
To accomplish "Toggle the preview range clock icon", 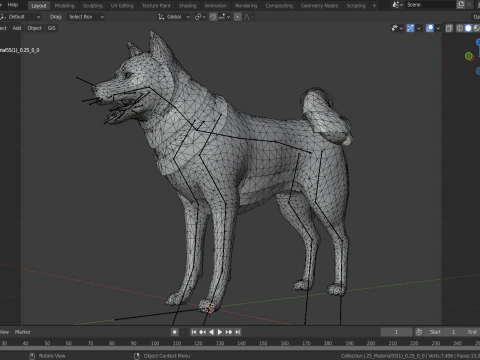I will [x=419, y=332].
